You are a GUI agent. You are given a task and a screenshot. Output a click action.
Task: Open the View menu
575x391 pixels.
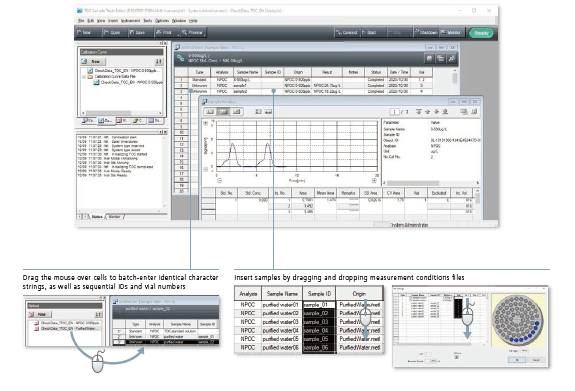101,21
